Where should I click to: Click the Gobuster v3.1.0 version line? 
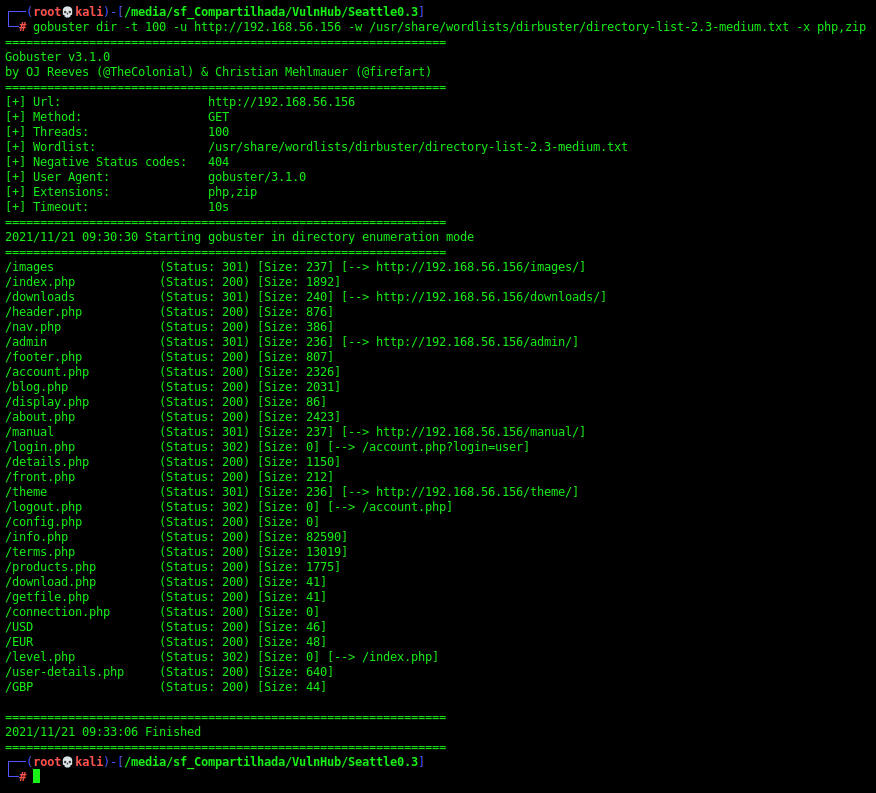click(x=58, y=57)
